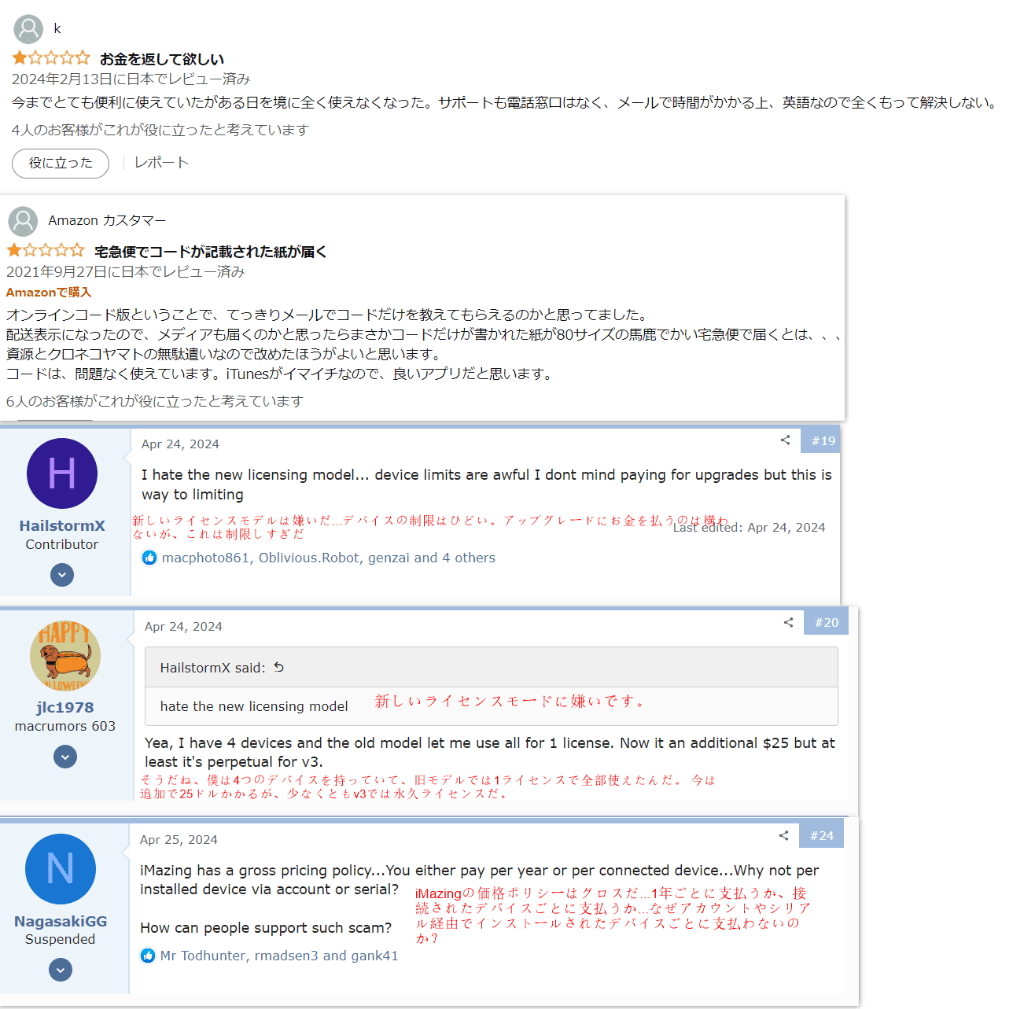Show the 4 others who liked
1024x1009 pixels.
[x=468, y=558]
